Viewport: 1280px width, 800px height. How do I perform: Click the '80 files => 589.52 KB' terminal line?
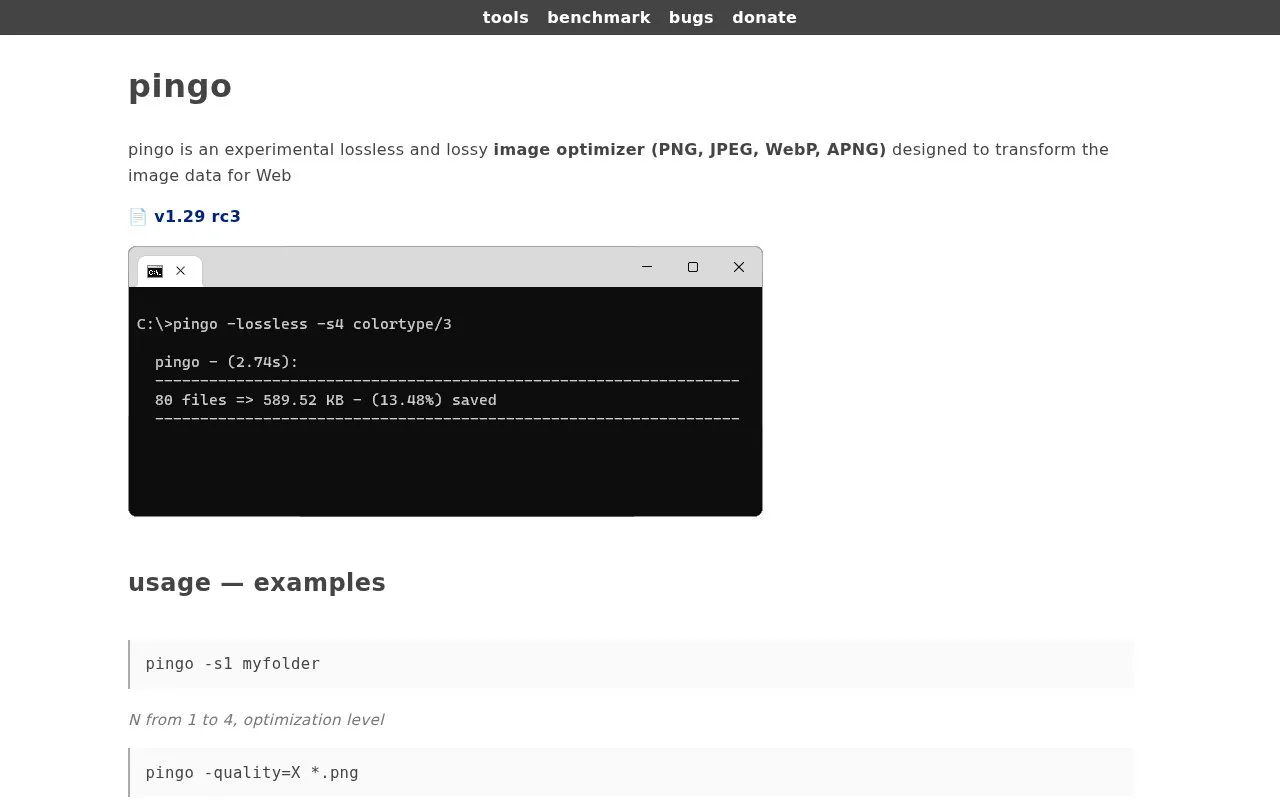click(326, 400)
